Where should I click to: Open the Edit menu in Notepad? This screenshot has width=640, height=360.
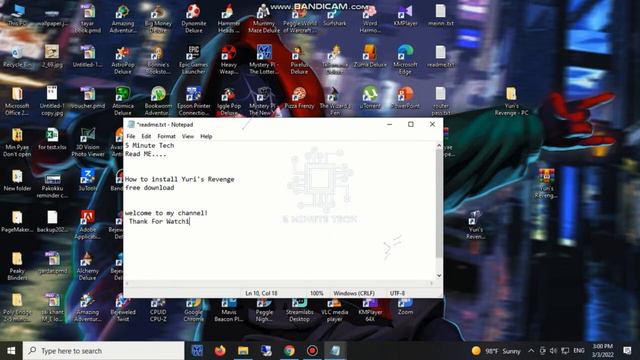coord(146,136)
